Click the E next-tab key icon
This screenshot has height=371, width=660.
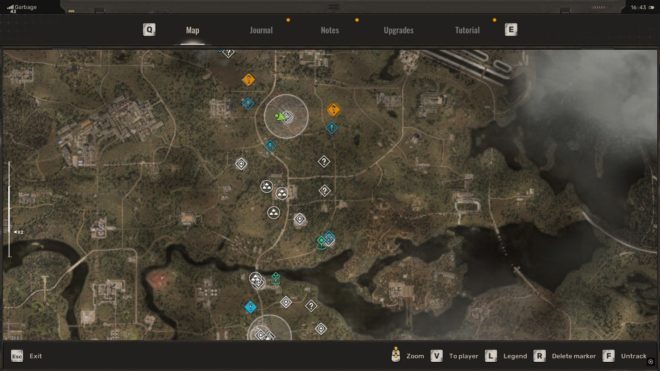(511, 29)
